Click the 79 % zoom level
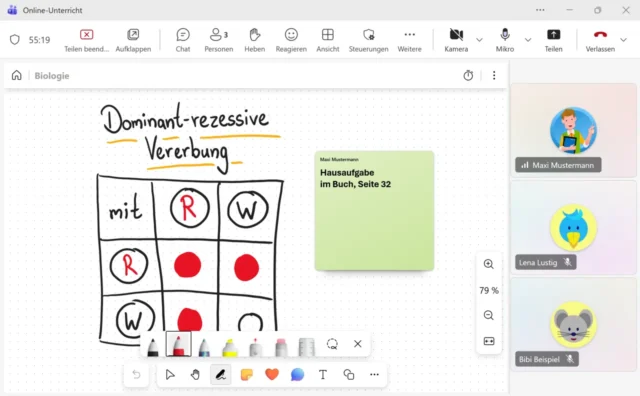The height and width of the screenshot is (396, 640). pyautogui.click(x=489, y=290)
